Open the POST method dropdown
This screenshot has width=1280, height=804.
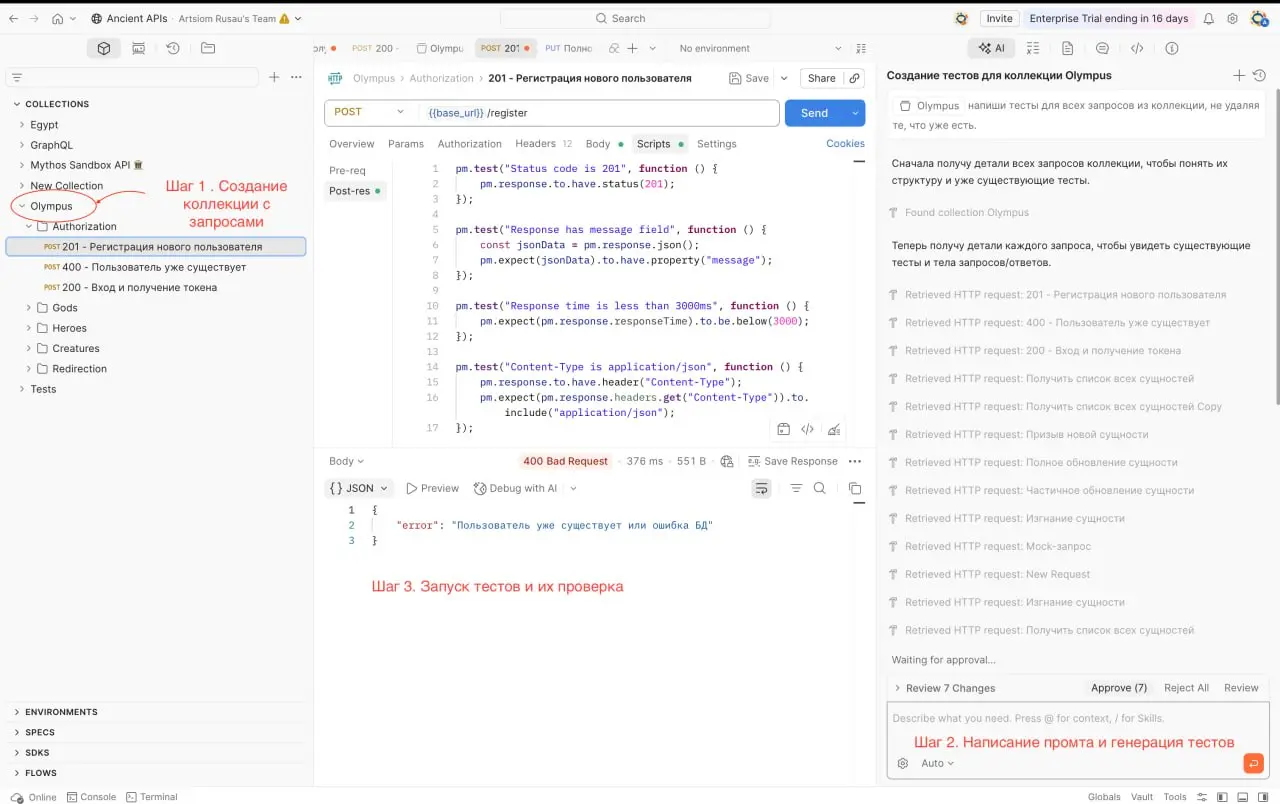[370, 113]
